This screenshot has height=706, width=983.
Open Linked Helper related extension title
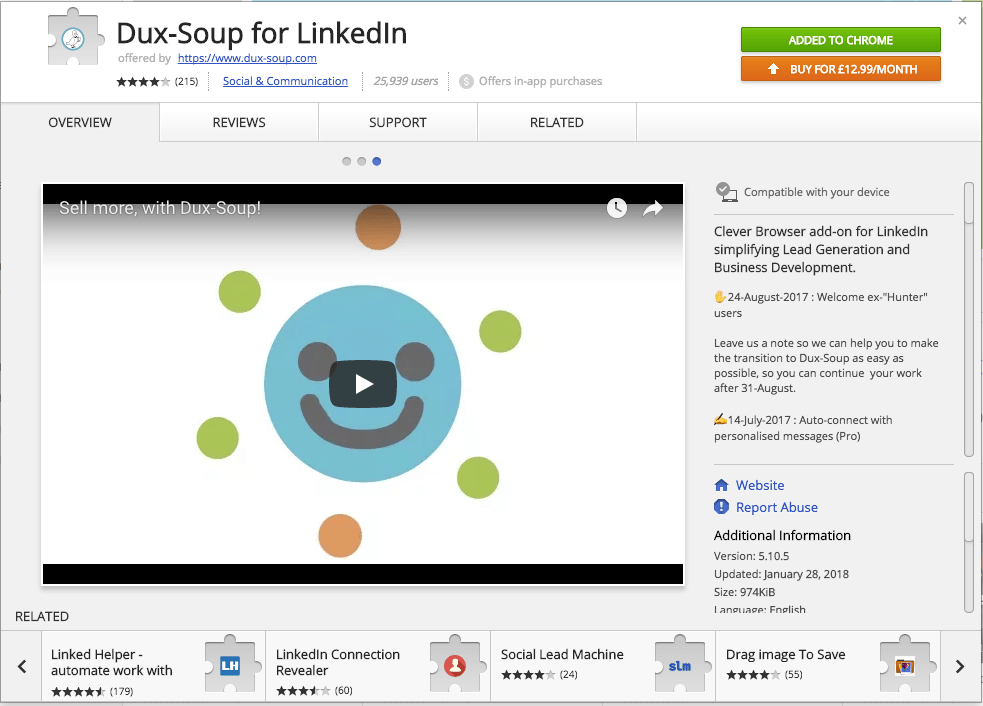point(112,662)
